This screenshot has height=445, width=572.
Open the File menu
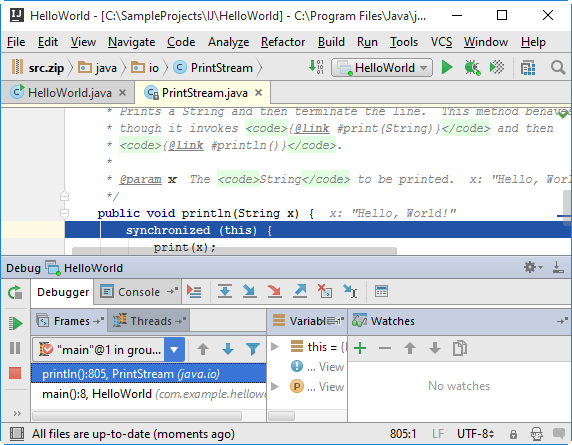[16, 42]
